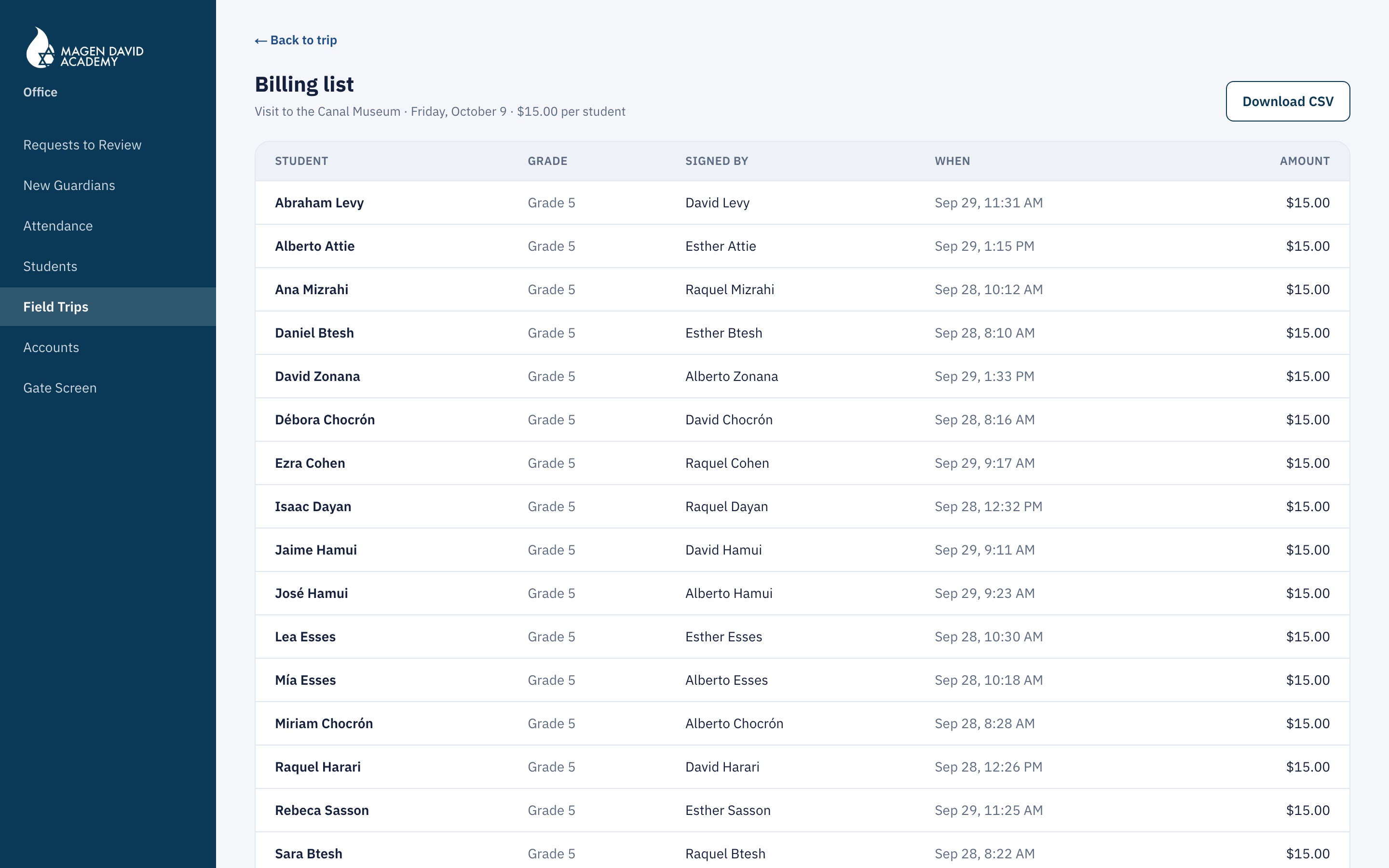The image size is (1389, 868).
Task: Select student Sara Btesh
Action: pyautogui.click(x=308, y=854)
